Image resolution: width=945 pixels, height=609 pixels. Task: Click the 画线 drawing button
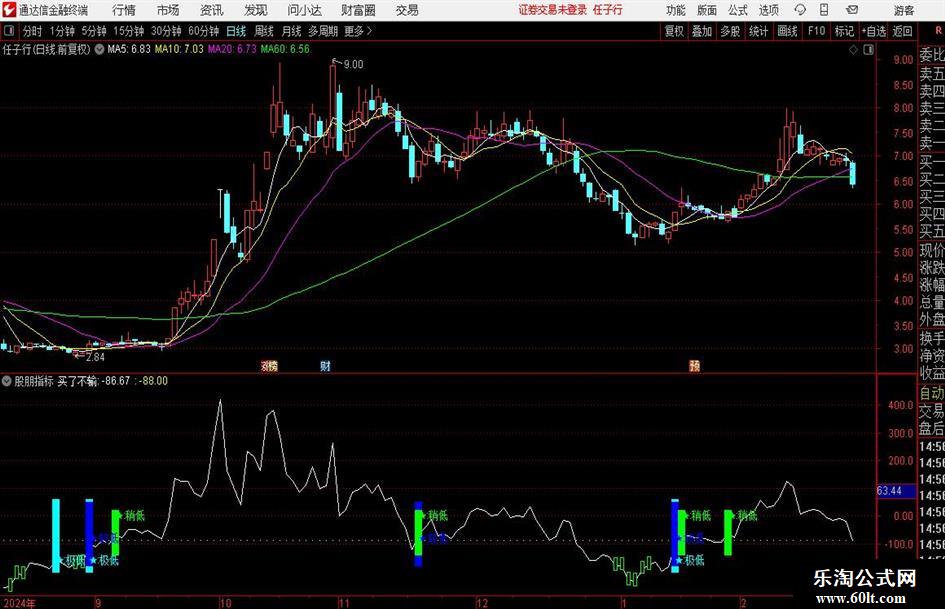787,31
